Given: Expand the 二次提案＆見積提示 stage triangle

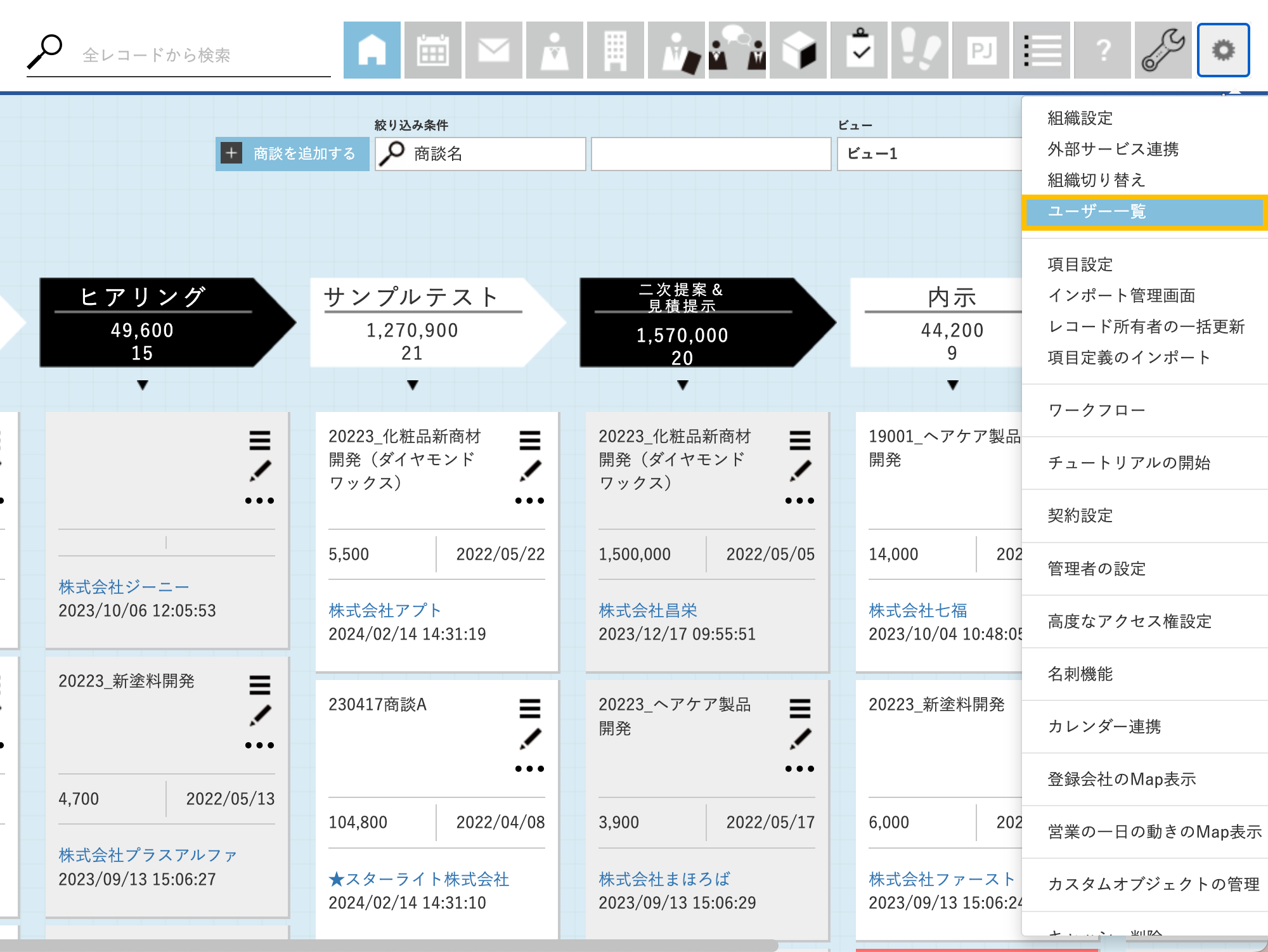Looking at the screenshot, I should 683,385.
